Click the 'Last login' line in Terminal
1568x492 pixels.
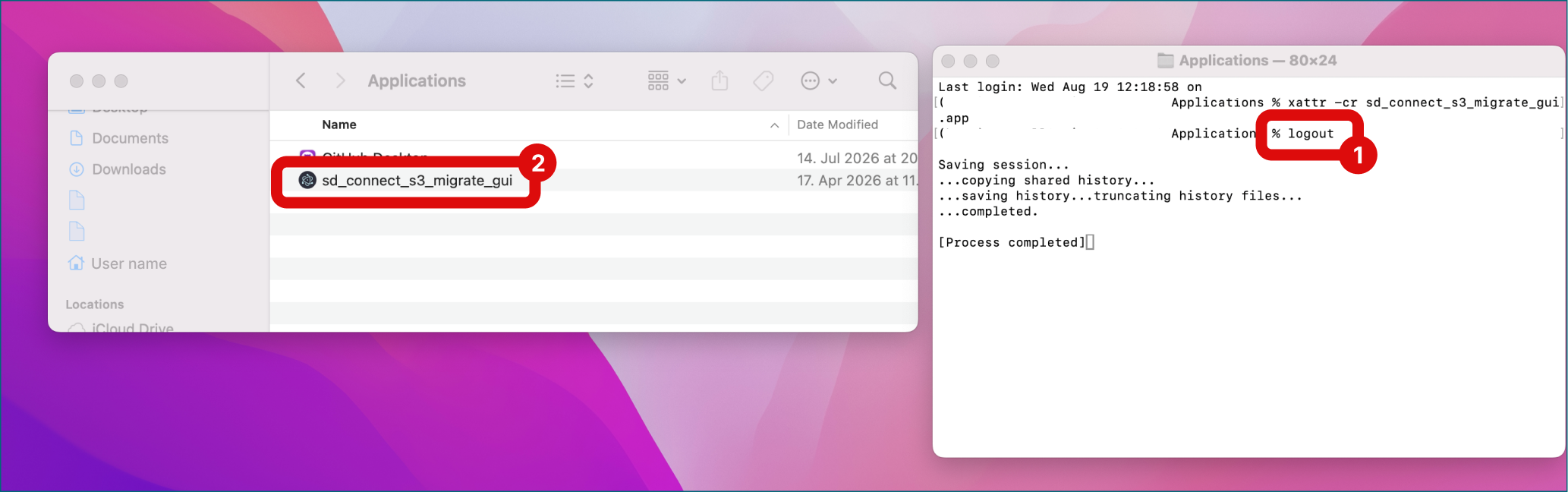coord(1070,87)
